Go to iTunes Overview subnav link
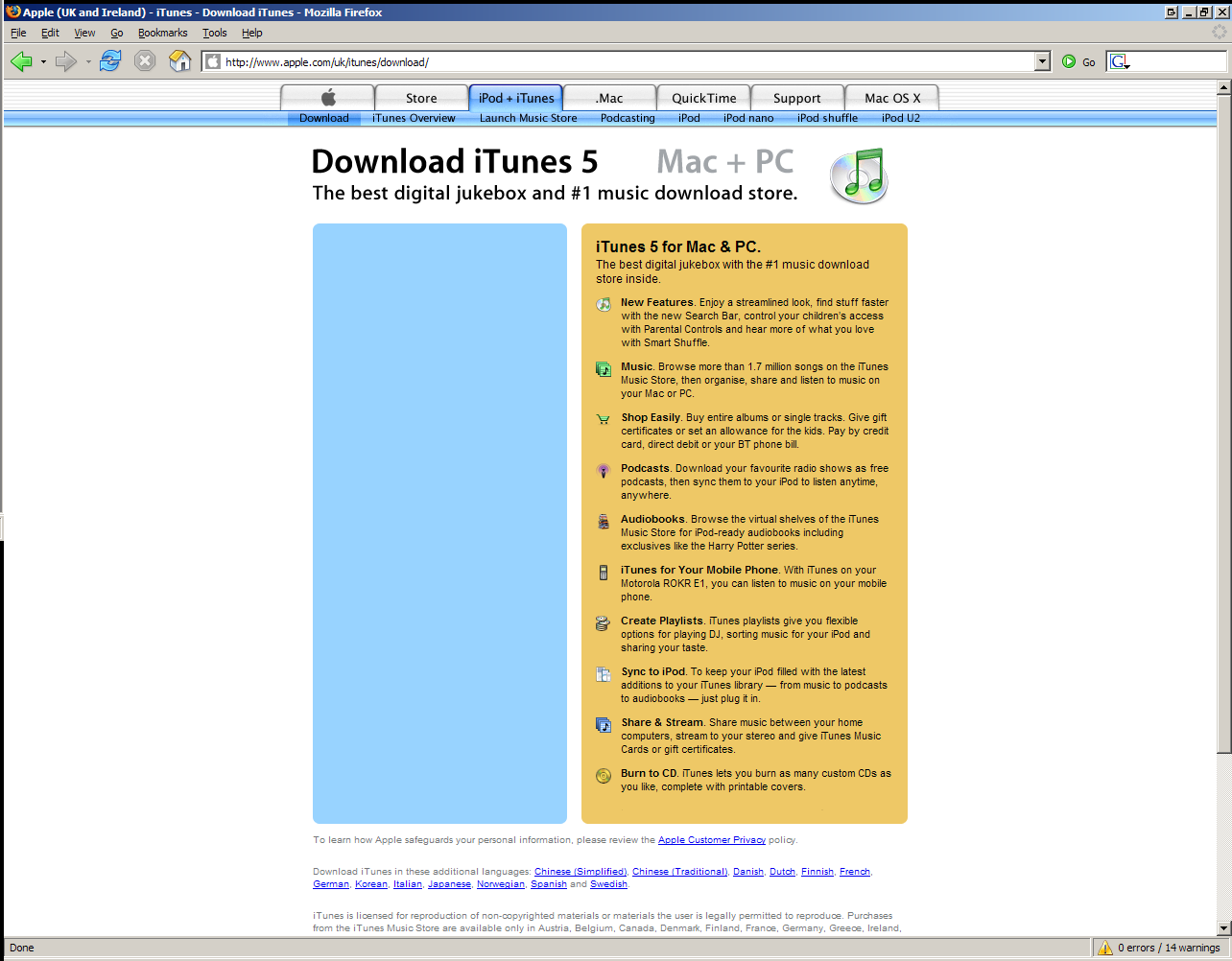 (x=414, y=118)
